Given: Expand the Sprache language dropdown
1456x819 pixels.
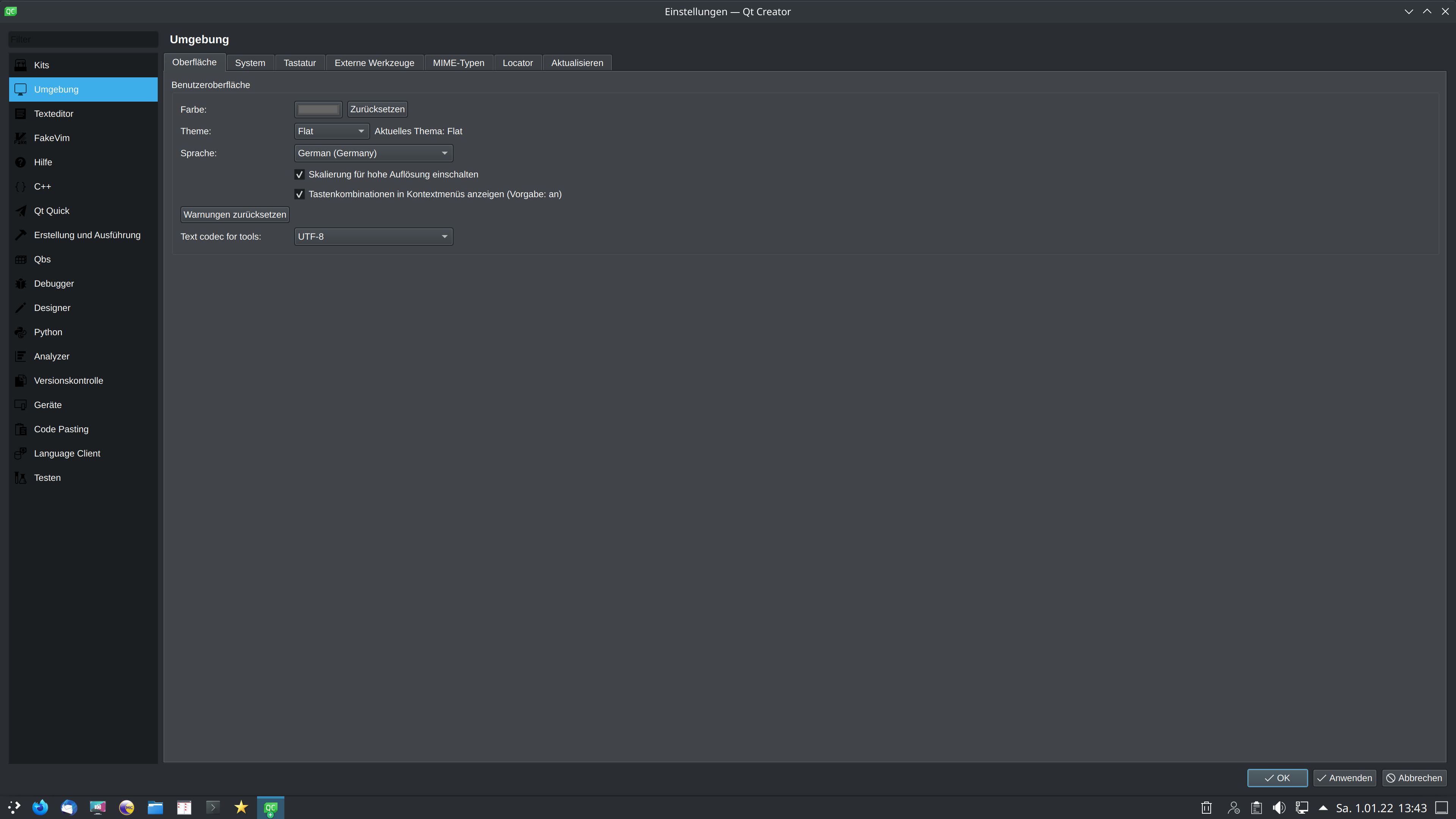Looking at the screenshot, I should 373,153.
